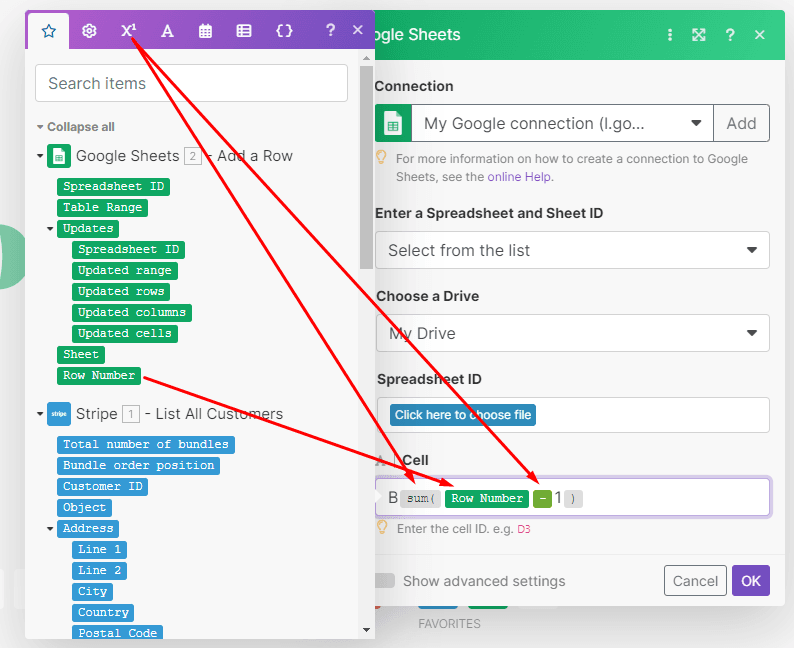Open the My Drive dropdown
The image size is (794, 648).
click(572, 333)
